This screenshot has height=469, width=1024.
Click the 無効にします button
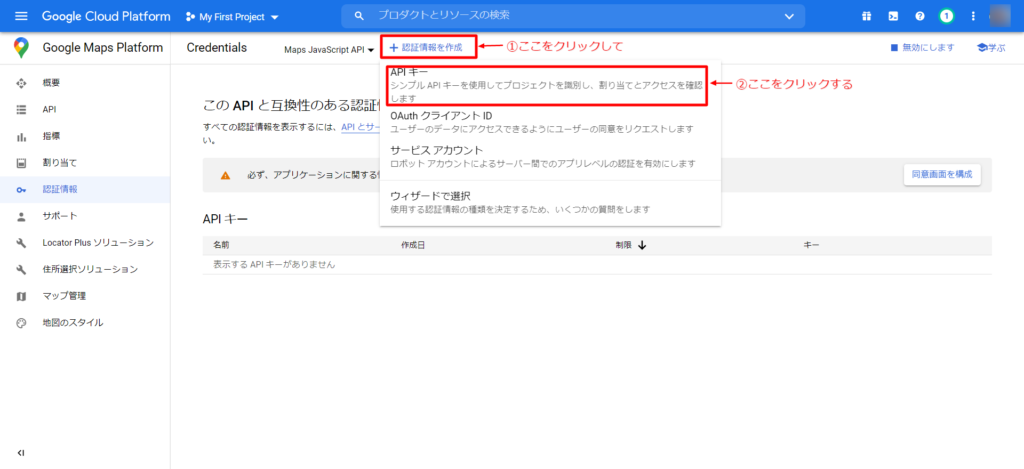(x=922, y=48)
